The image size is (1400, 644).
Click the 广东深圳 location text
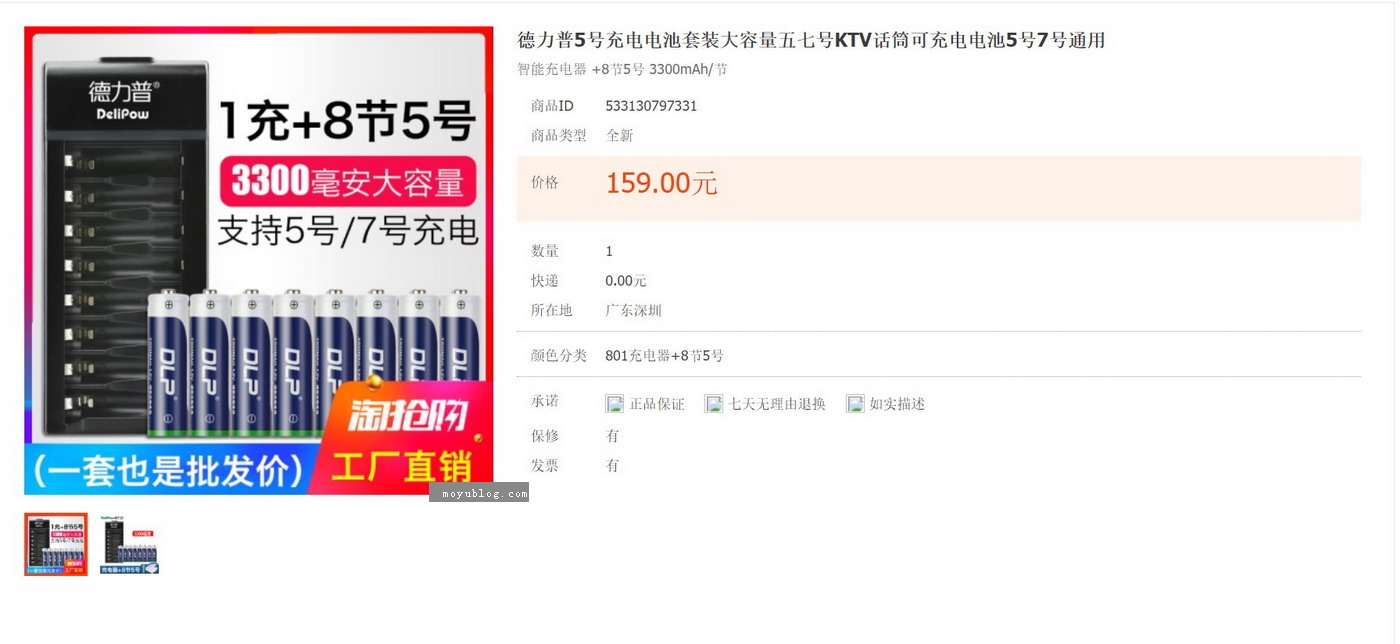[633, 310]
